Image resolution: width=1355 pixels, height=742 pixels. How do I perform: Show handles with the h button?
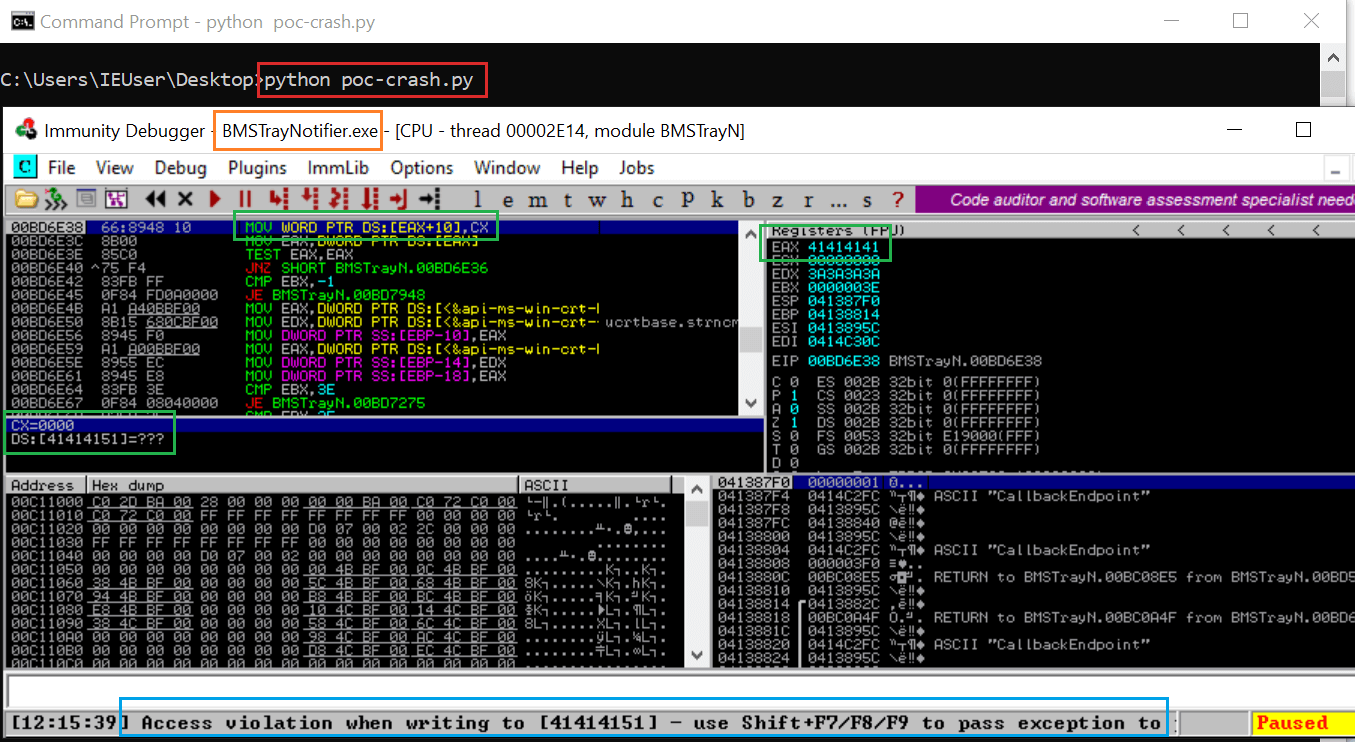coord(627,200)
